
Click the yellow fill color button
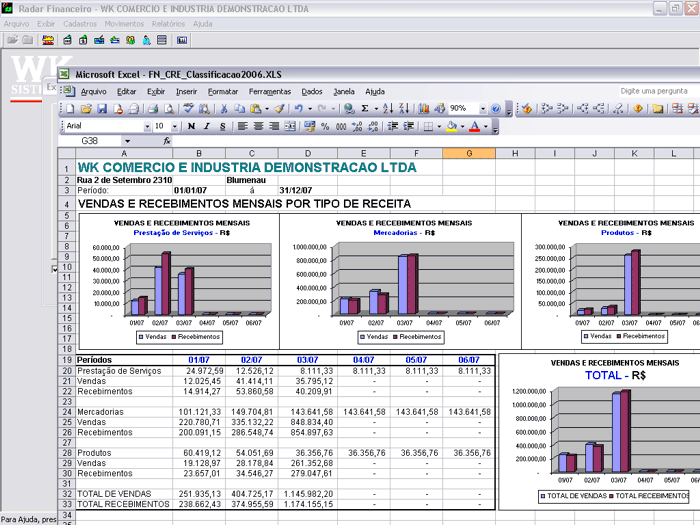452,127
